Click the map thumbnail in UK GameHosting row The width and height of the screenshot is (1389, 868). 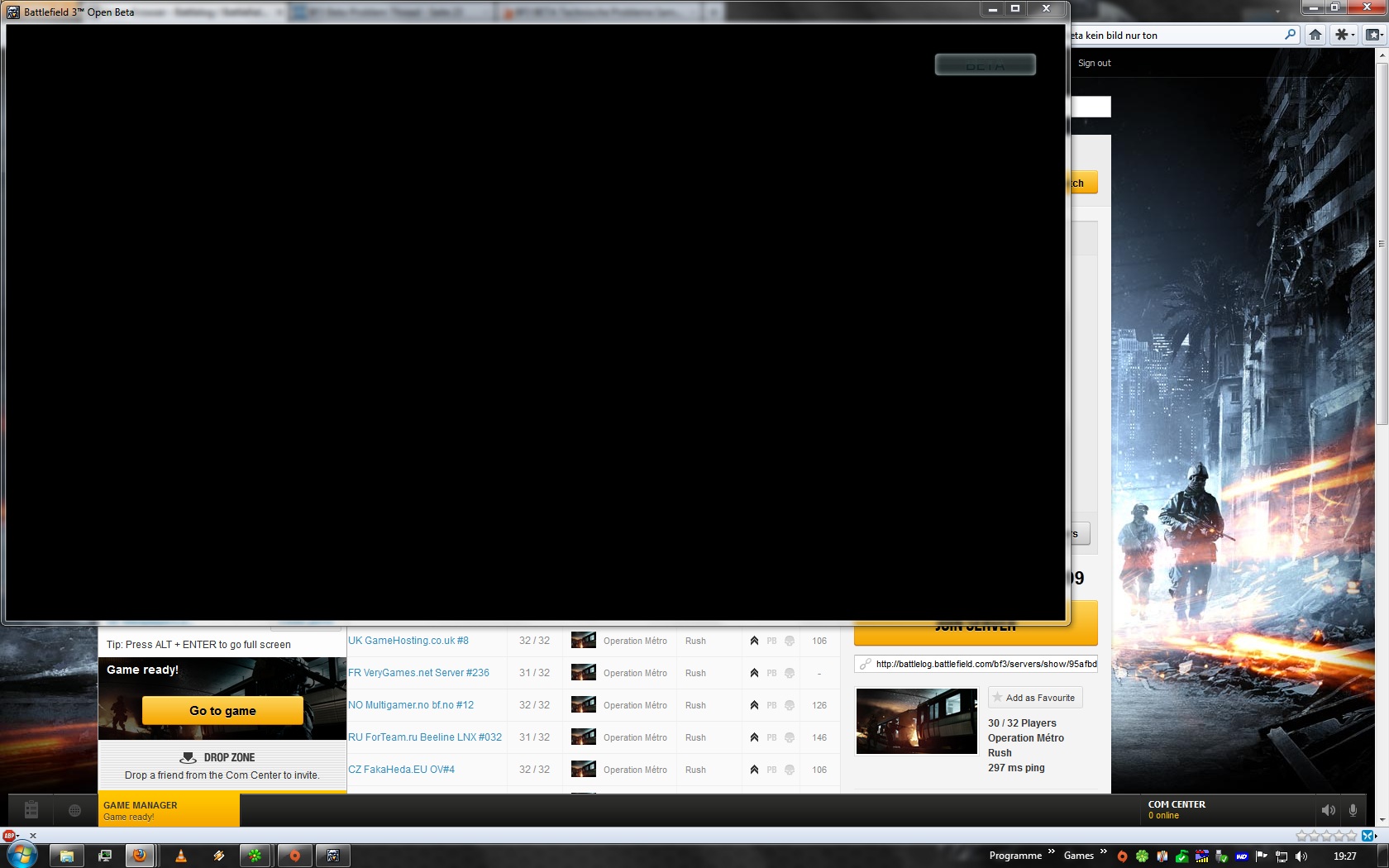click(584, 641)
